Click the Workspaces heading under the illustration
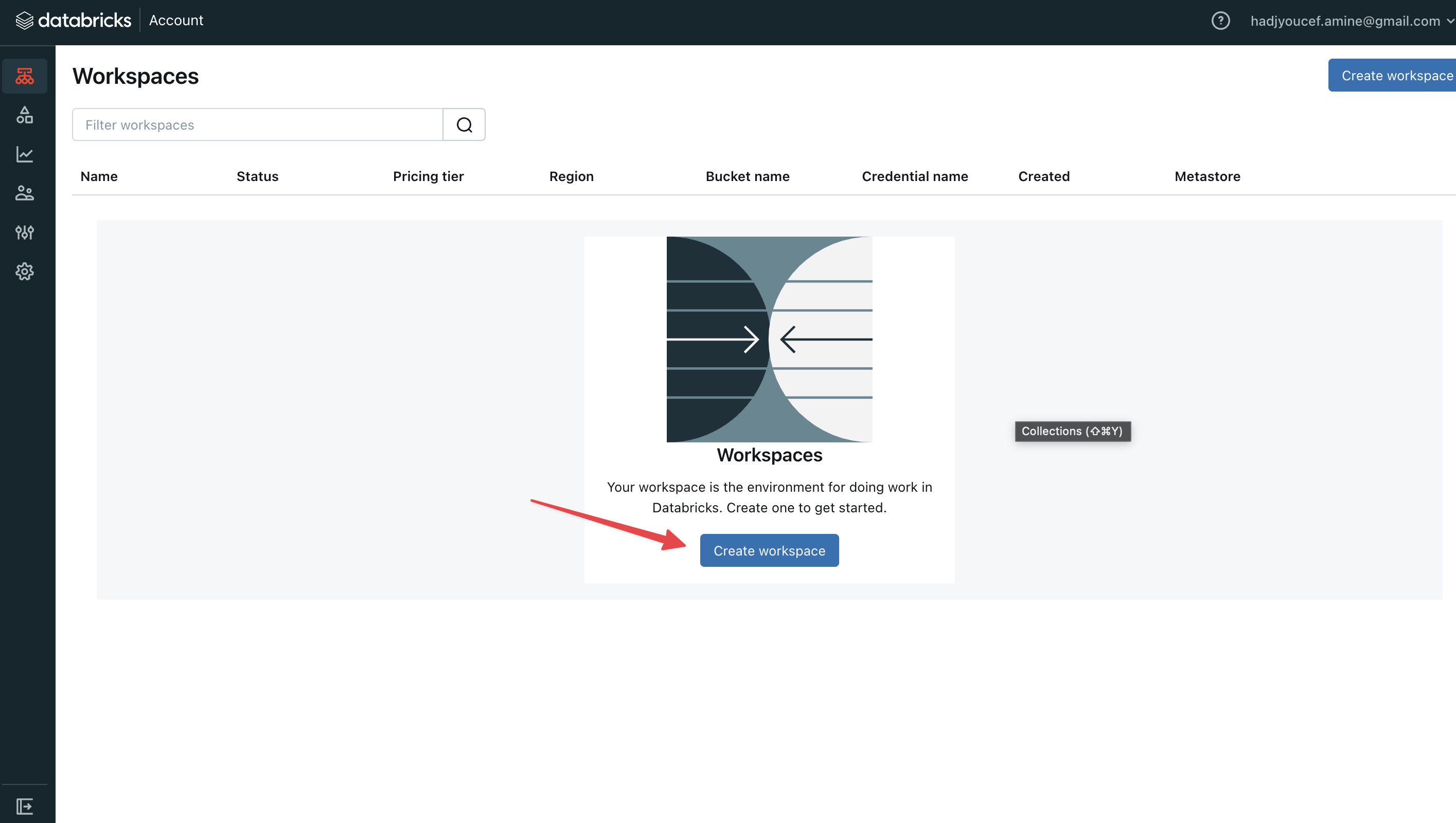The height and width of the screenshot is (823, 1456). click(769, 455)
